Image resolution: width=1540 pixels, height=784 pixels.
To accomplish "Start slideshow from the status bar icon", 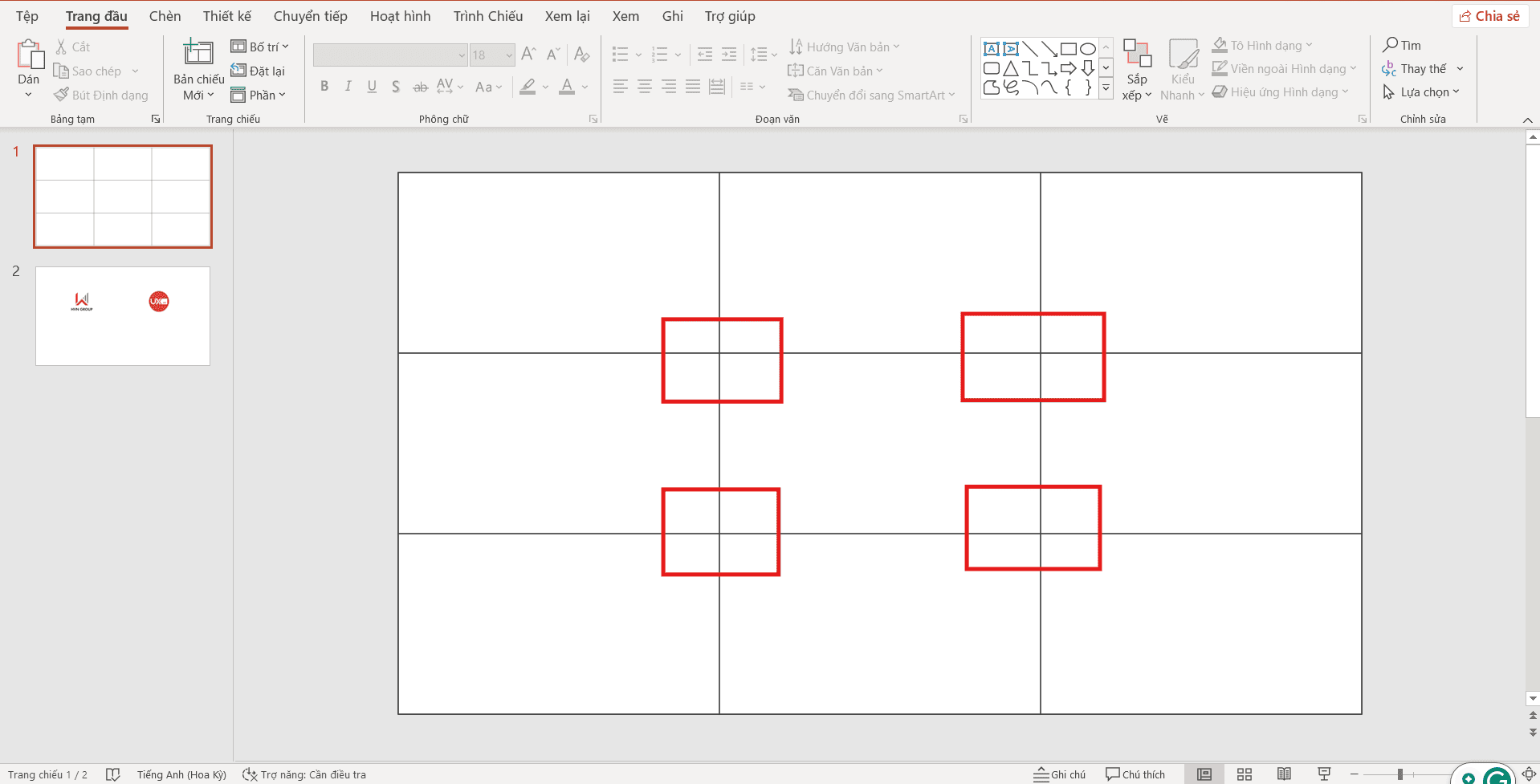I will tap(1326, 774).
